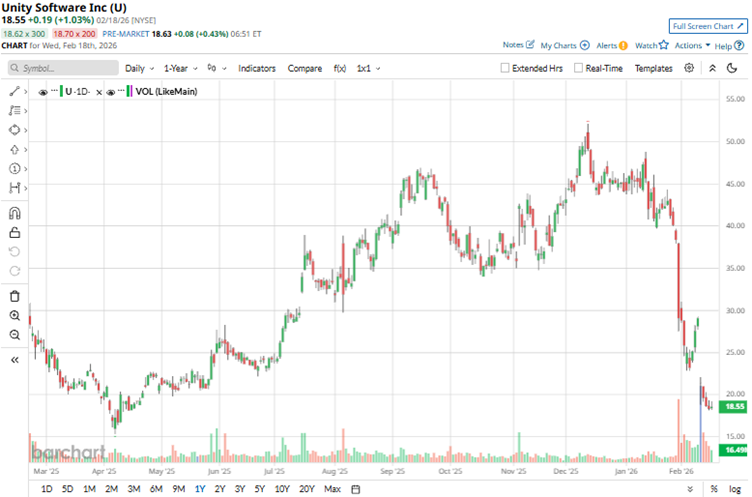The height and width of the screenshot is (497, 752).
Task: Switch to dark mode moon icon
Action: click(x=732, y=68)
